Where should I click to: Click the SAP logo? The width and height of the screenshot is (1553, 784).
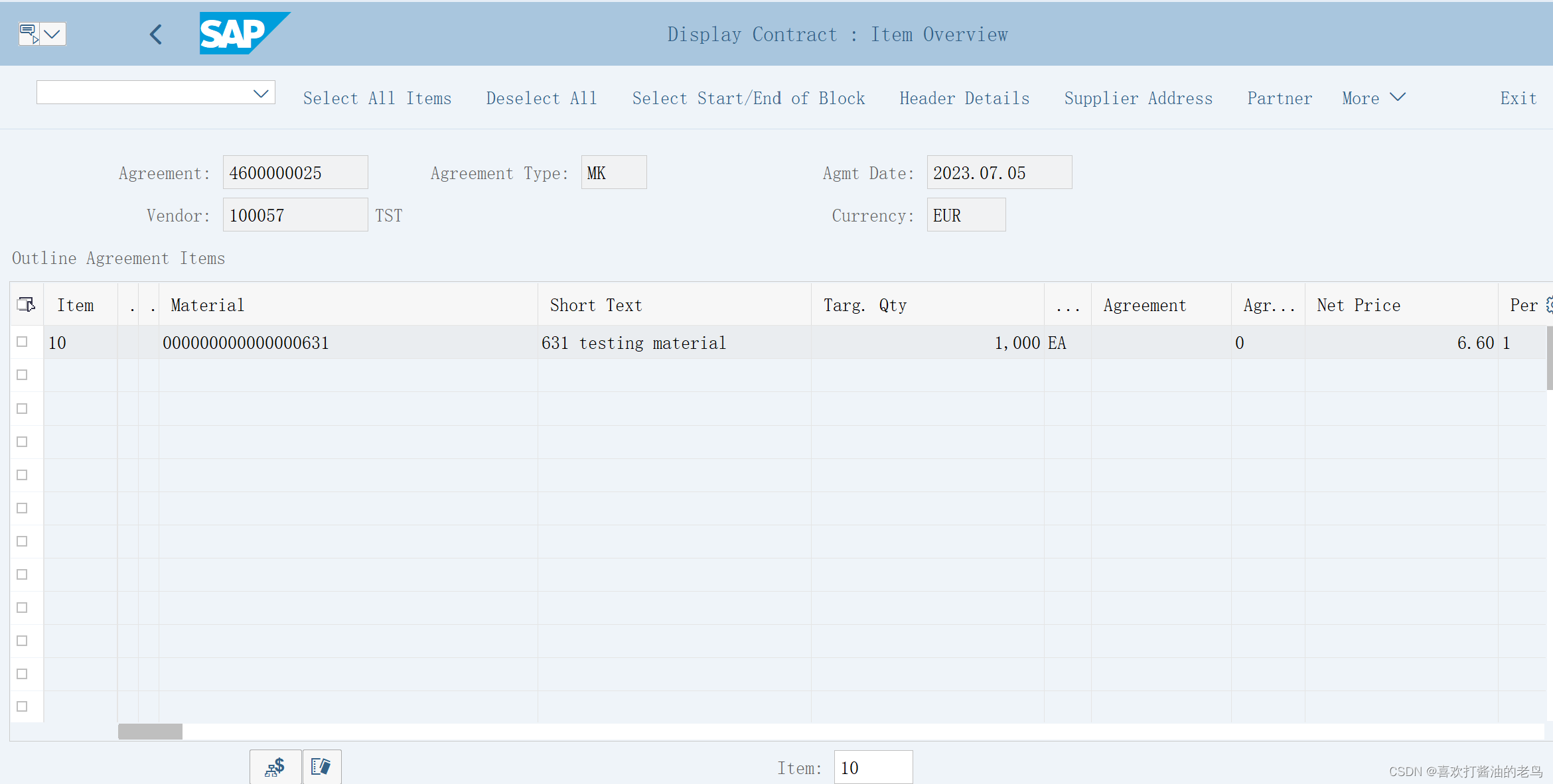tap(244, 33)
